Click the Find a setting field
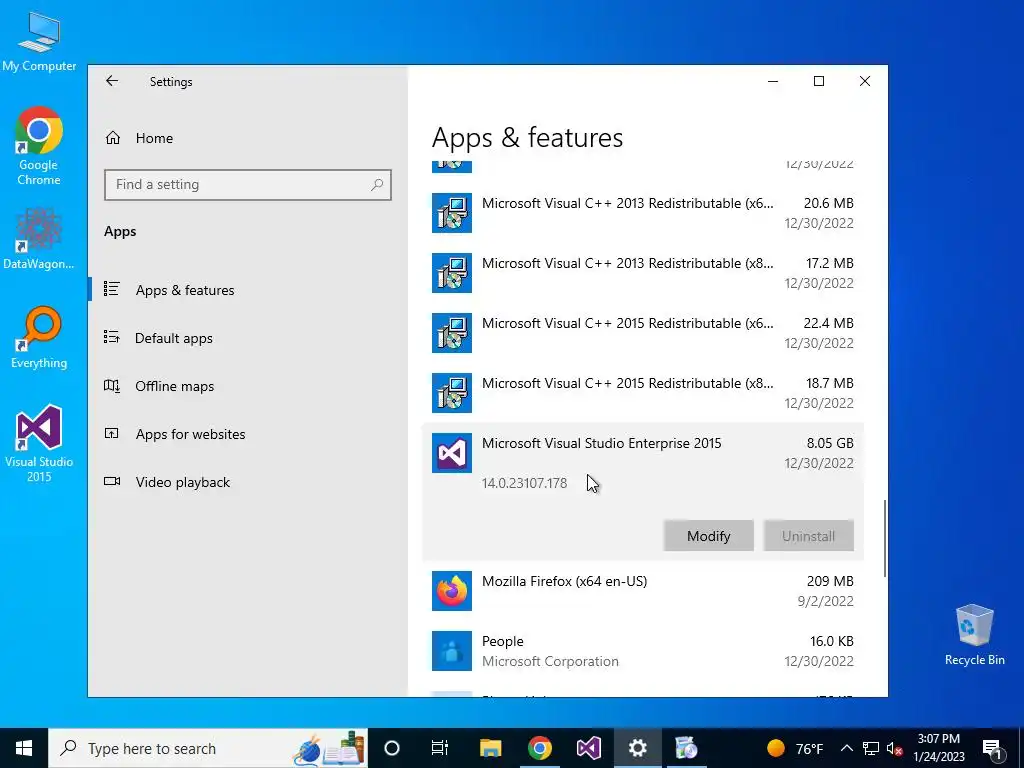Screen dimensions: 1024x768 [248, 185]
